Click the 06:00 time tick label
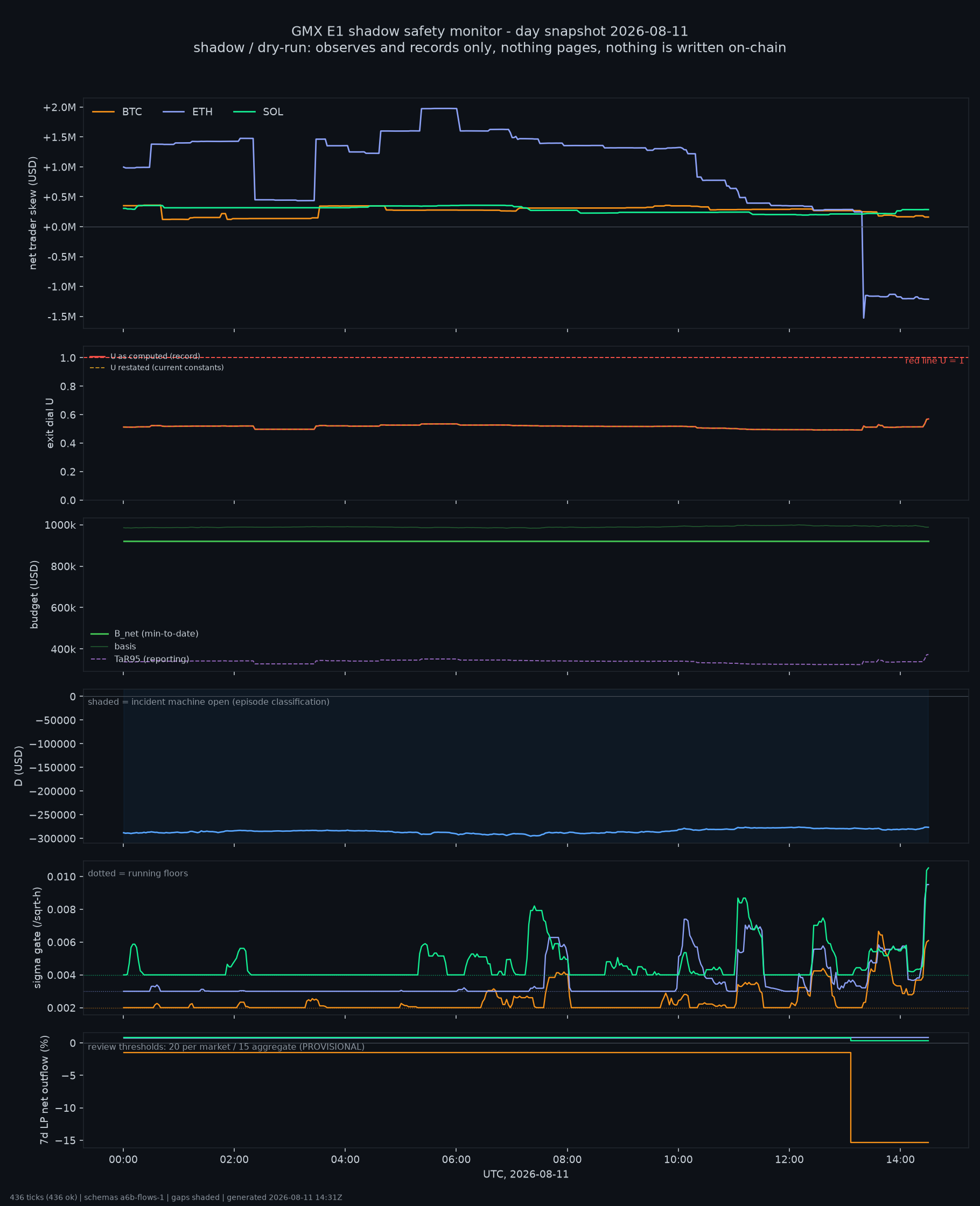Viewport: 980px width, 1206px height. click(456, 1159)
